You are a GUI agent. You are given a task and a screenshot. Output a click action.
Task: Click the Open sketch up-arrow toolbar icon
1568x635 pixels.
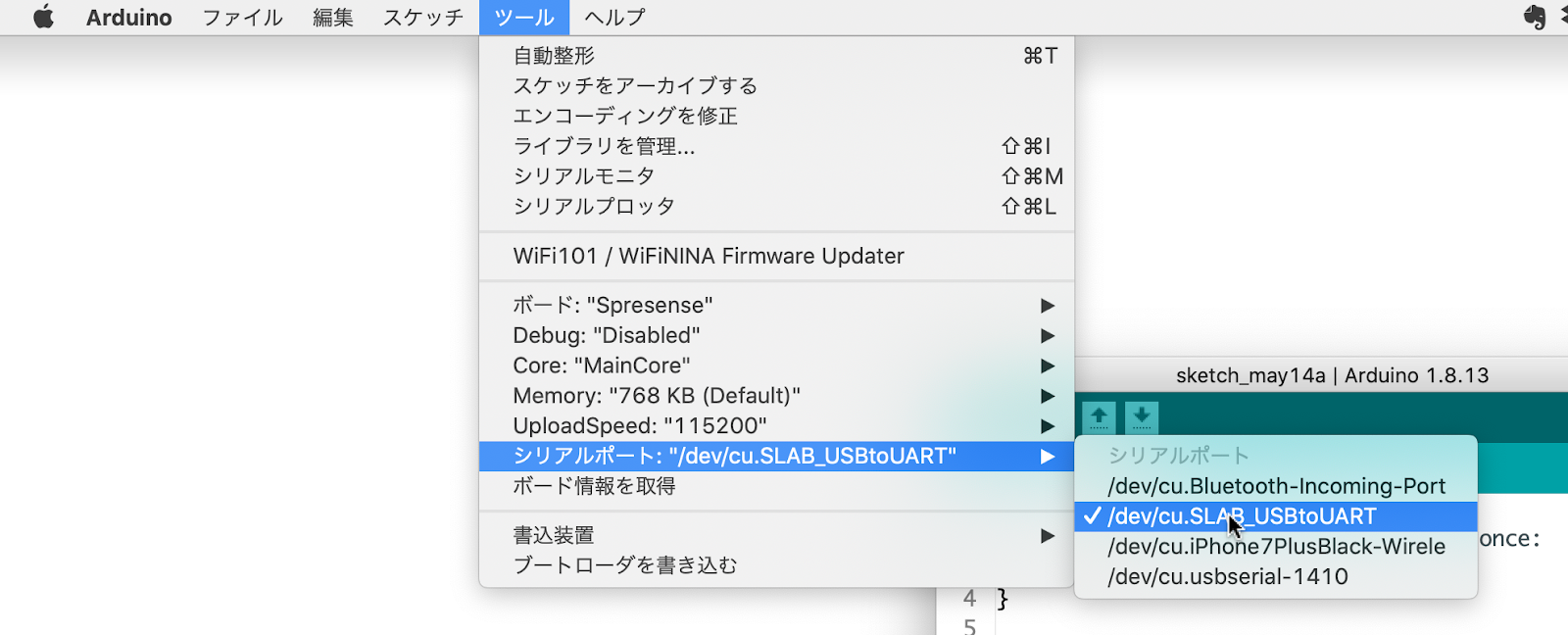pyautogui.click(x=1099, y=418)
